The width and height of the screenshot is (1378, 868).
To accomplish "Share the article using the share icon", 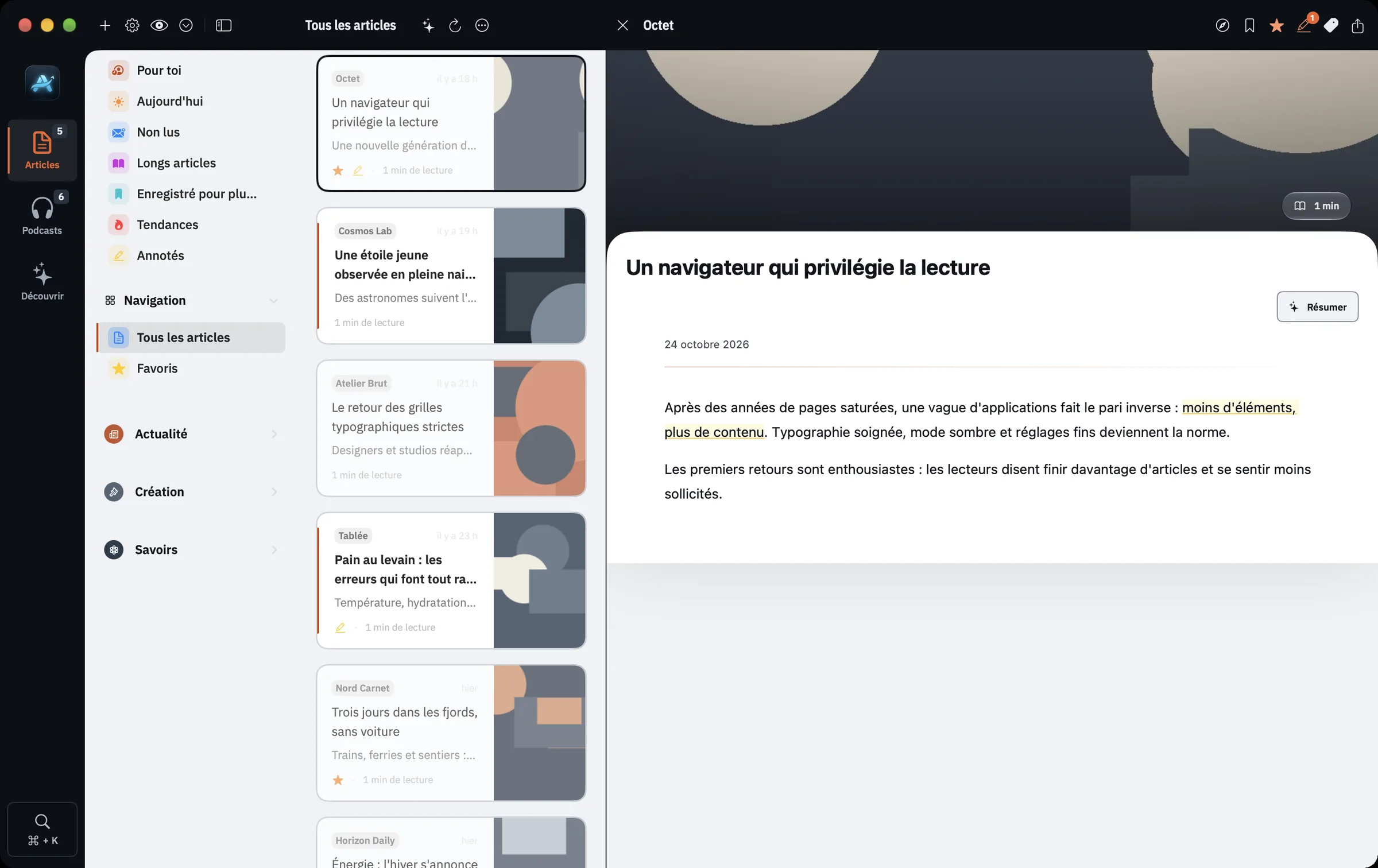I will click(x=1357, y=25).
